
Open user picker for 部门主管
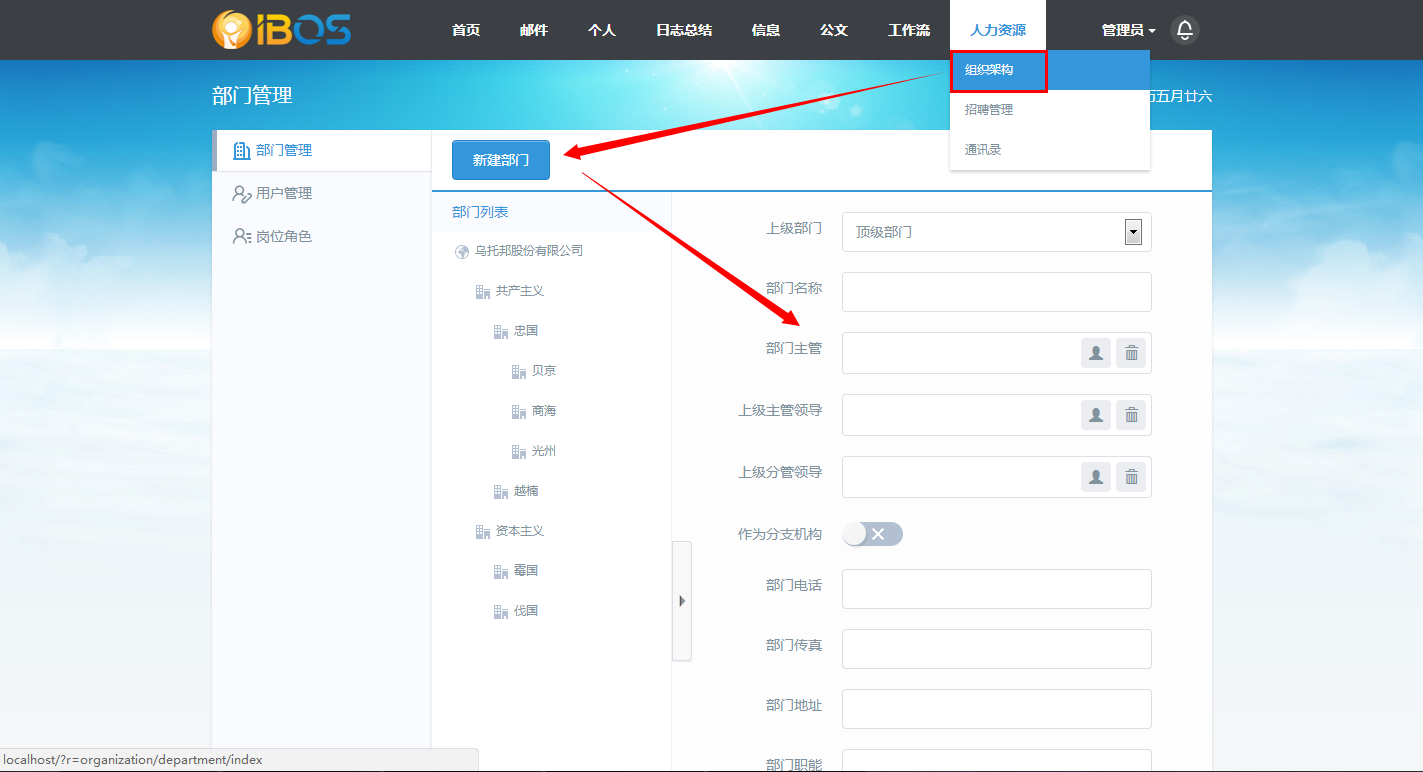point(1096,353)
